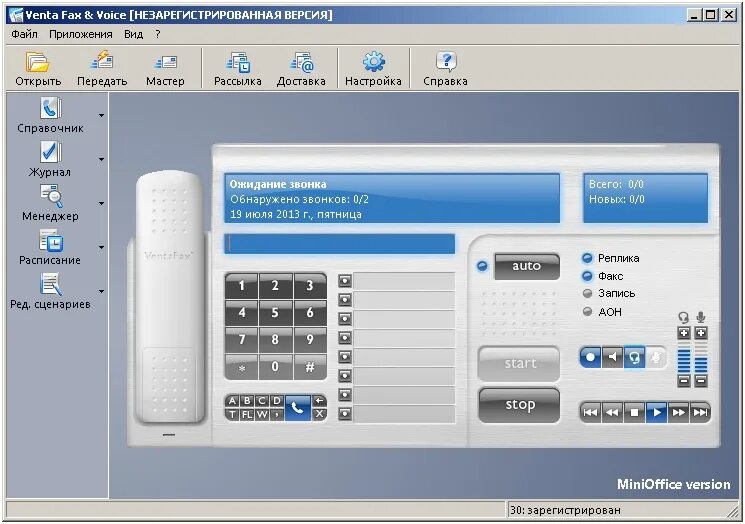Open the Менеджер sidebar icon
The width and height of the screenshot is (745, 524).
[50, 203]
